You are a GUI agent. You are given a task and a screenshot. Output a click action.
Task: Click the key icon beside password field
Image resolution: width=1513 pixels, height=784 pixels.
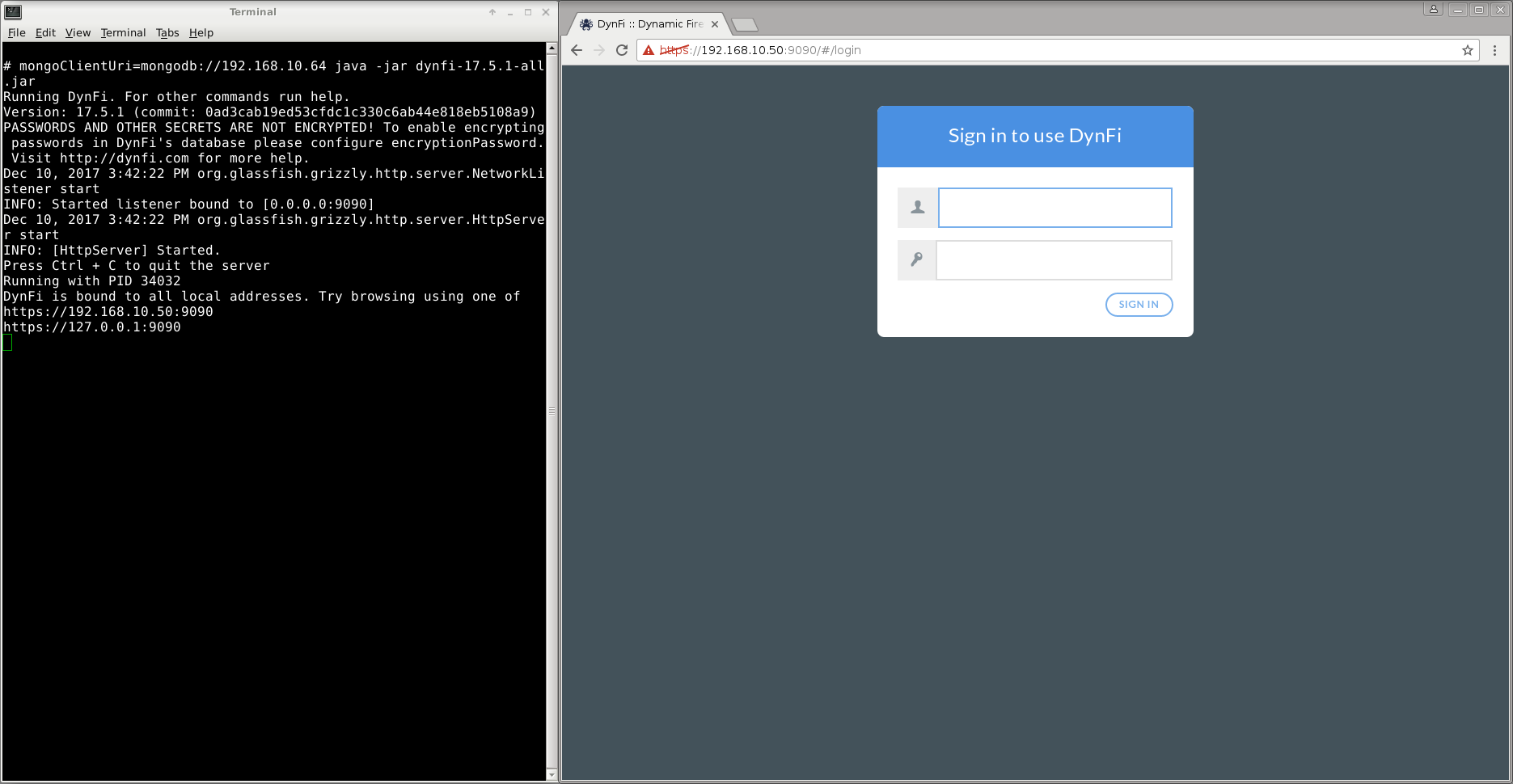[x=917, y=260]
